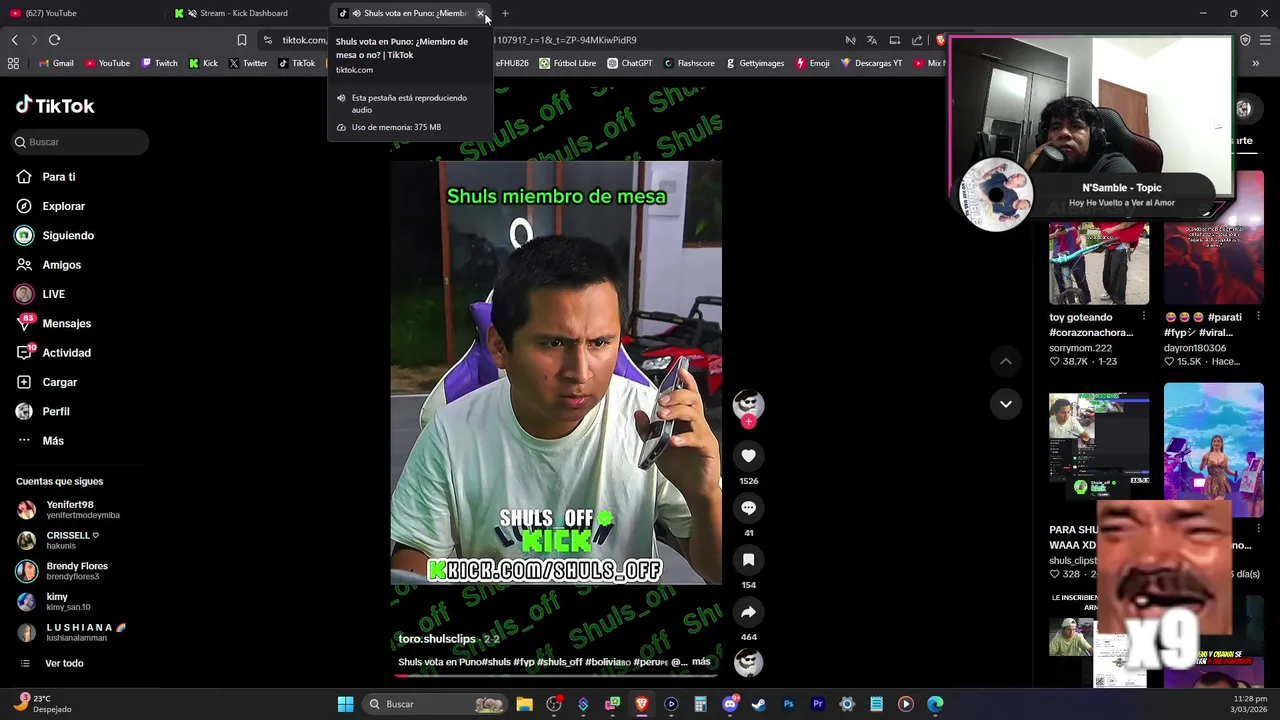
Task: Open Photoshop from taskbar
Action: 788,704
